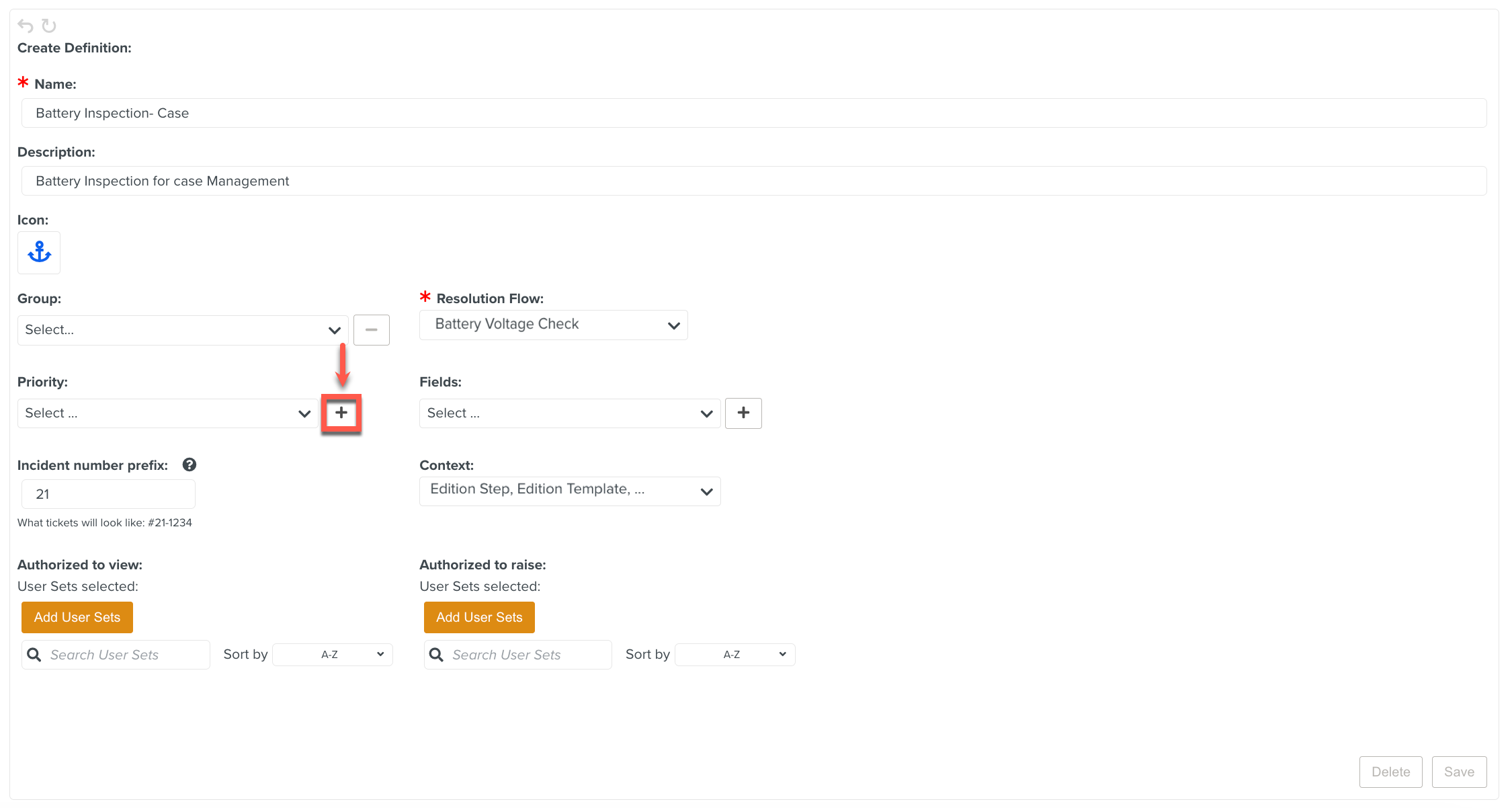Focus the incident number prefix field
This screenshot has height=808, width=1512.
pyautogui.click(x=108, y=494)
